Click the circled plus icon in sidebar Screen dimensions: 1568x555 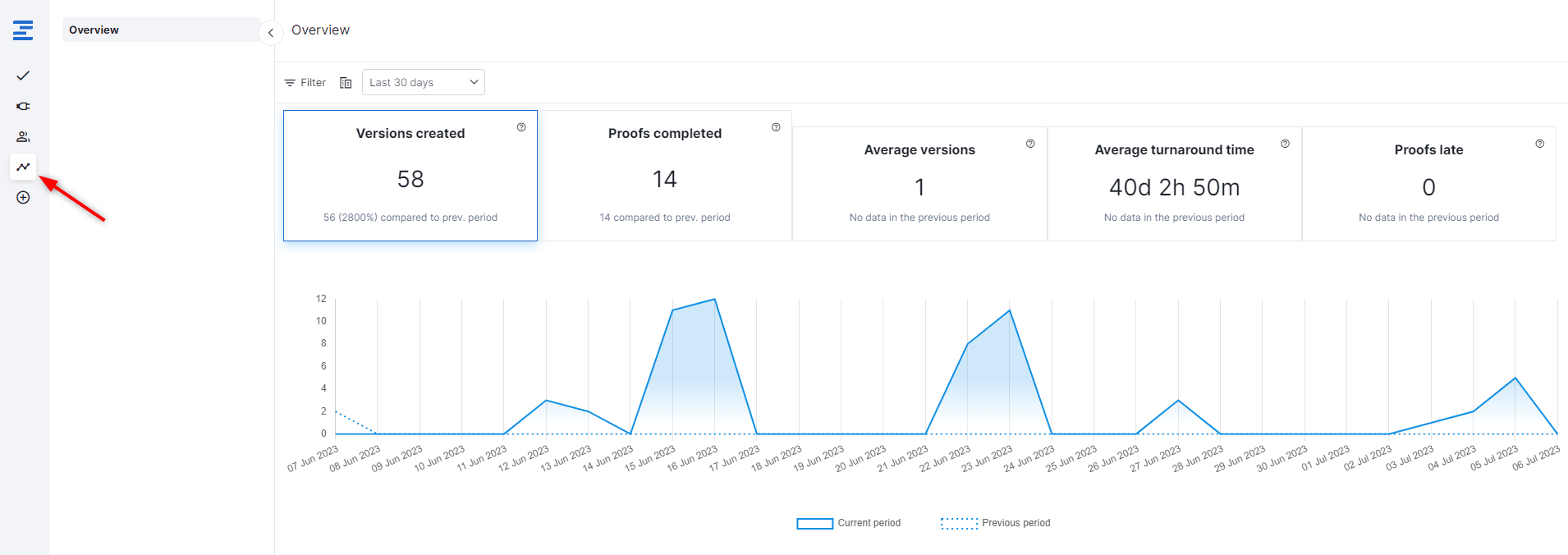tap(23, 197)
